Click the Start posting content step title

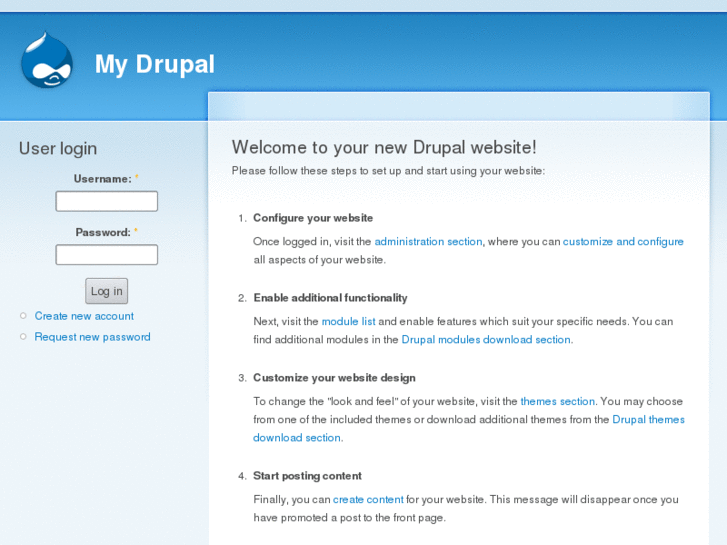pyautogui.click(x=307, y=476)
